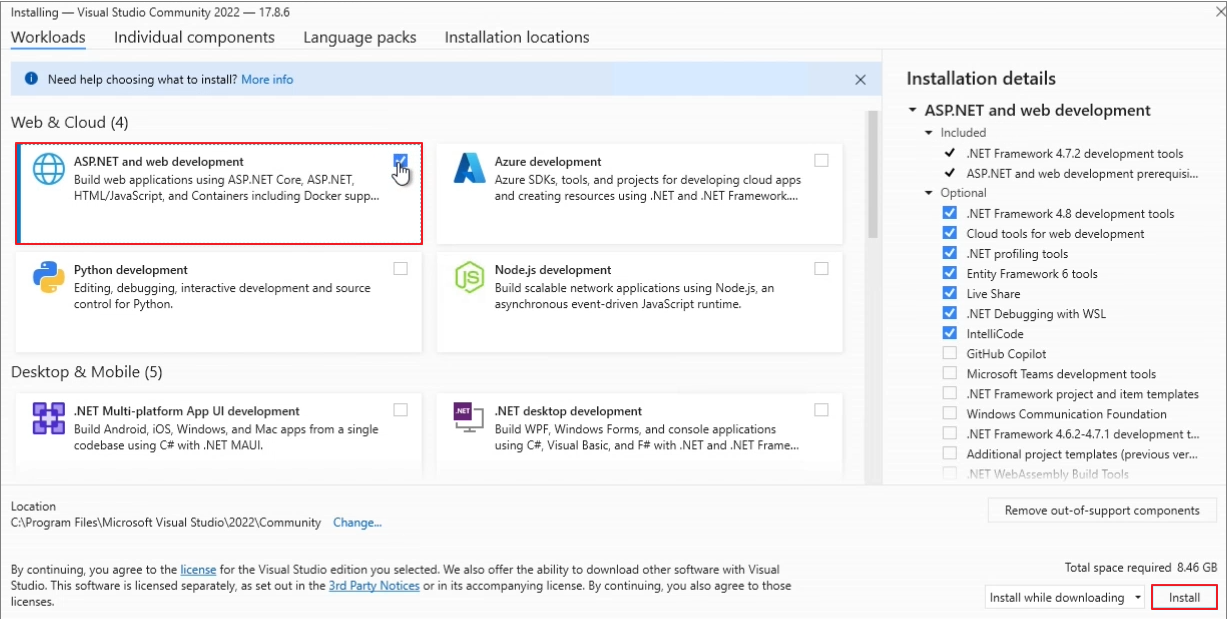Check the Node.js development workload box

[821, 268]
